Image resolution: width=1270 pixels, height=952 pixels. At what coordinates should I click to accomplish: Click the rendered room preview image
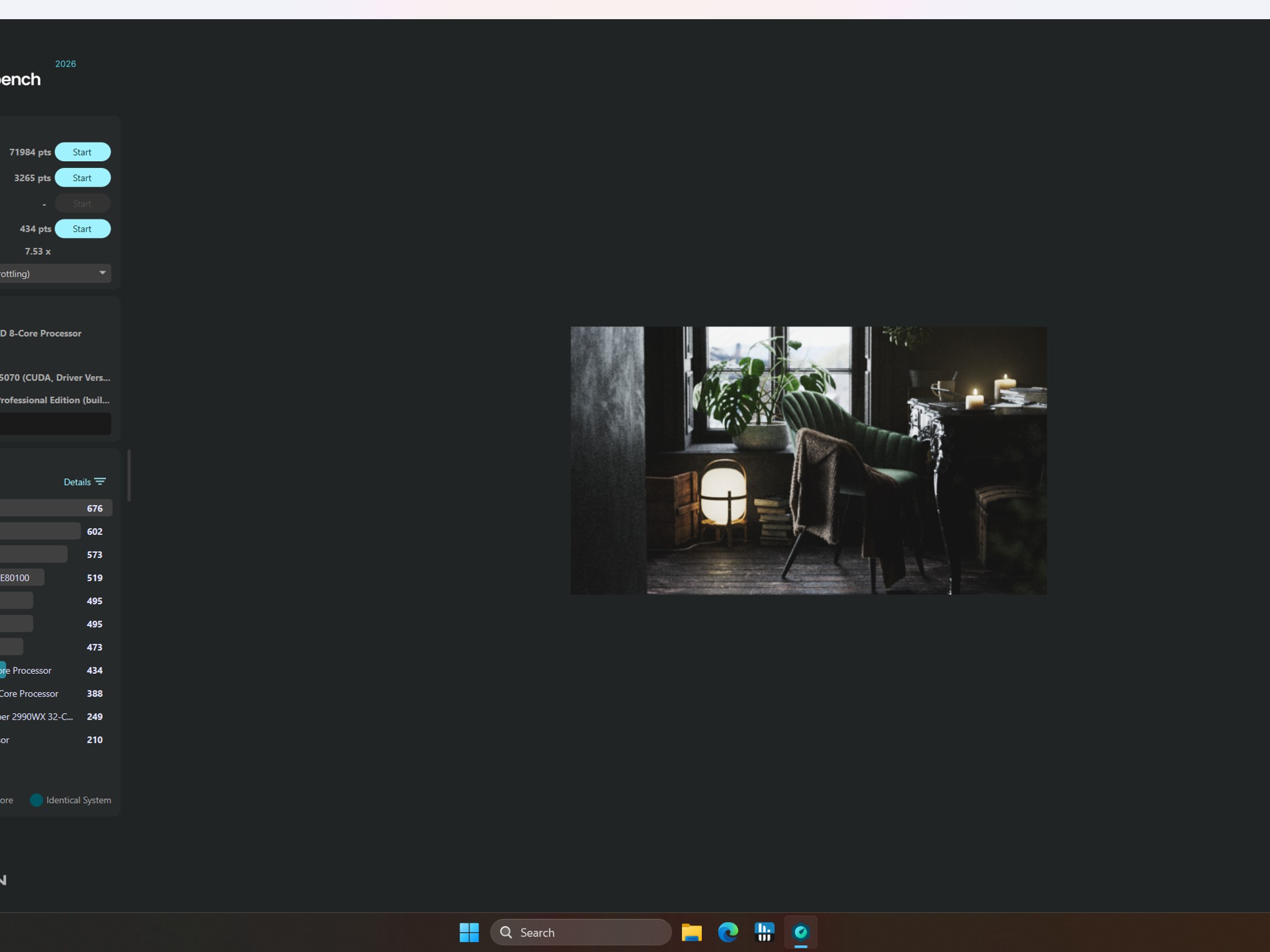point(809,461)
